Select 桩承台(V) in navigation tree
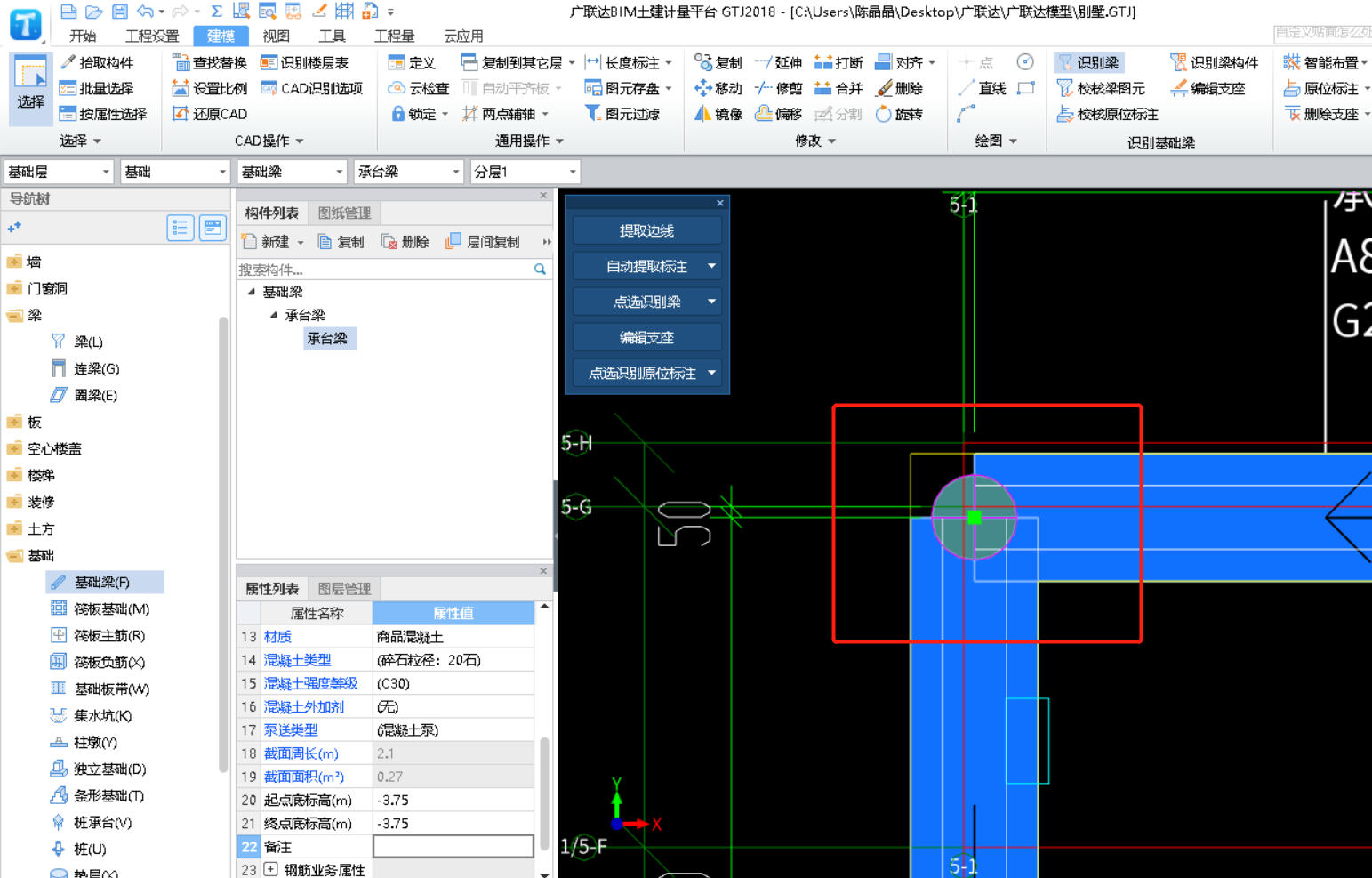Viewport: 1372px width, 878px height. [92, 822]
